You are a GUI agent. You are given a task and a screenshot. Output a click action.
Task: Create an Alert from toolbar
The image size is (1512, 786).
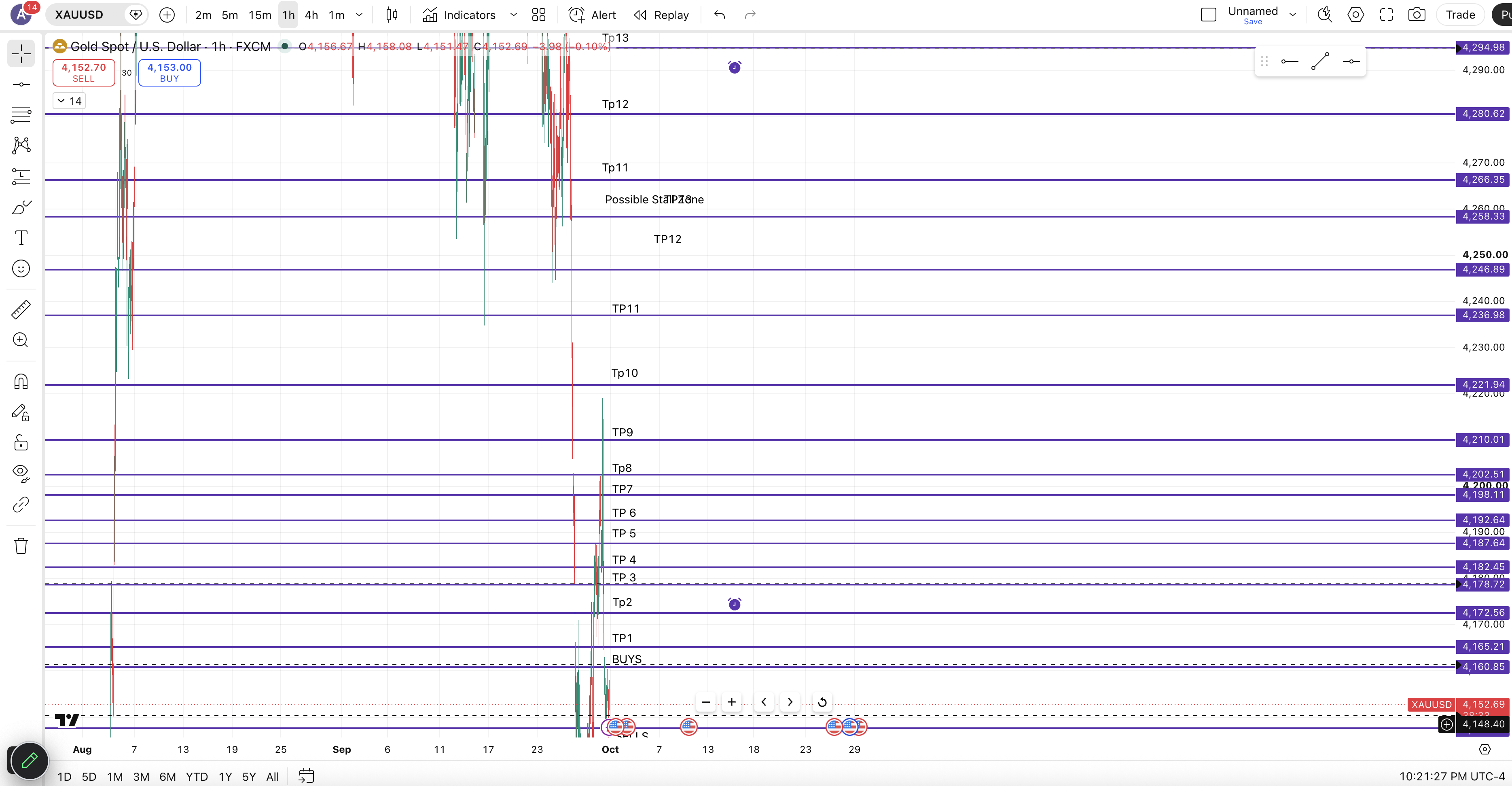tap(592, 15)
